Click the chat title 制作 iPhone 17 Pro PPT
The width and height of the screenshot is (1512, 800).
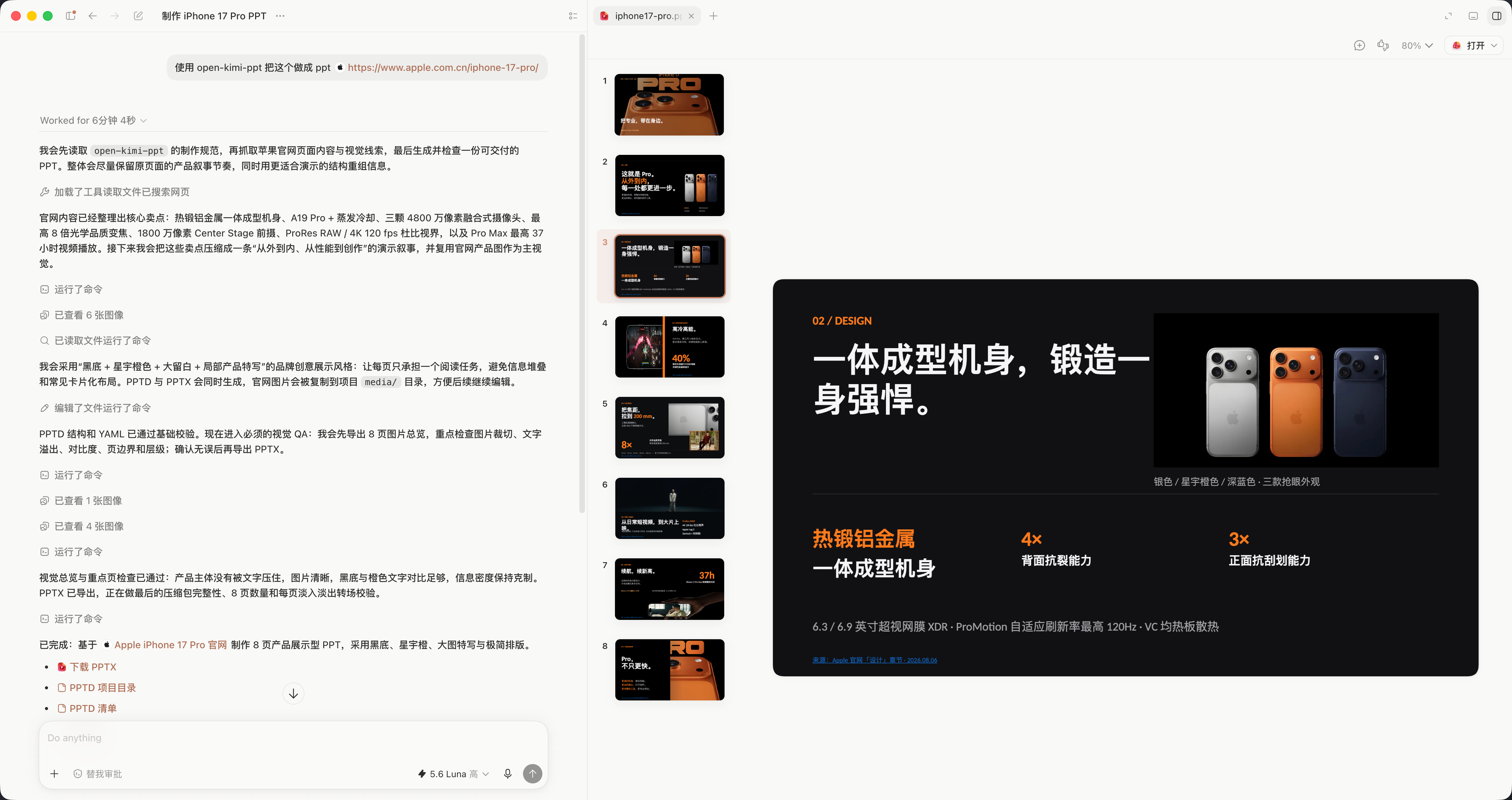pos(214,16)
